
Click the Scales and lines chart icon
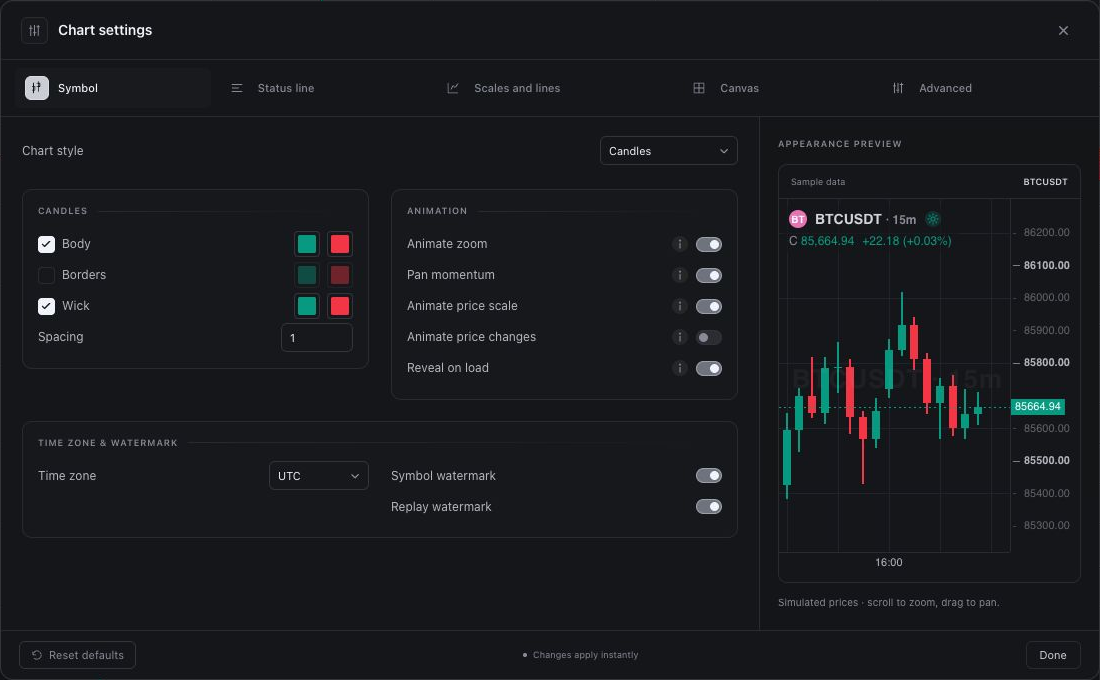click(x=453, y=88)
